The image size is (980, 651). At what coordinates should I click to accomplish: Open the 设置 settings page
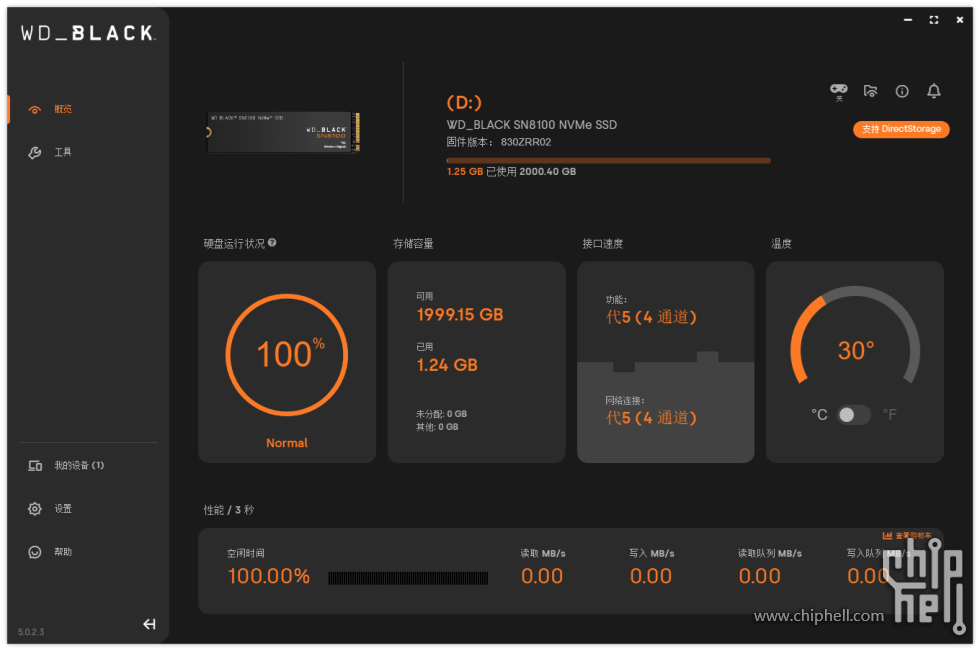[50, 509]
